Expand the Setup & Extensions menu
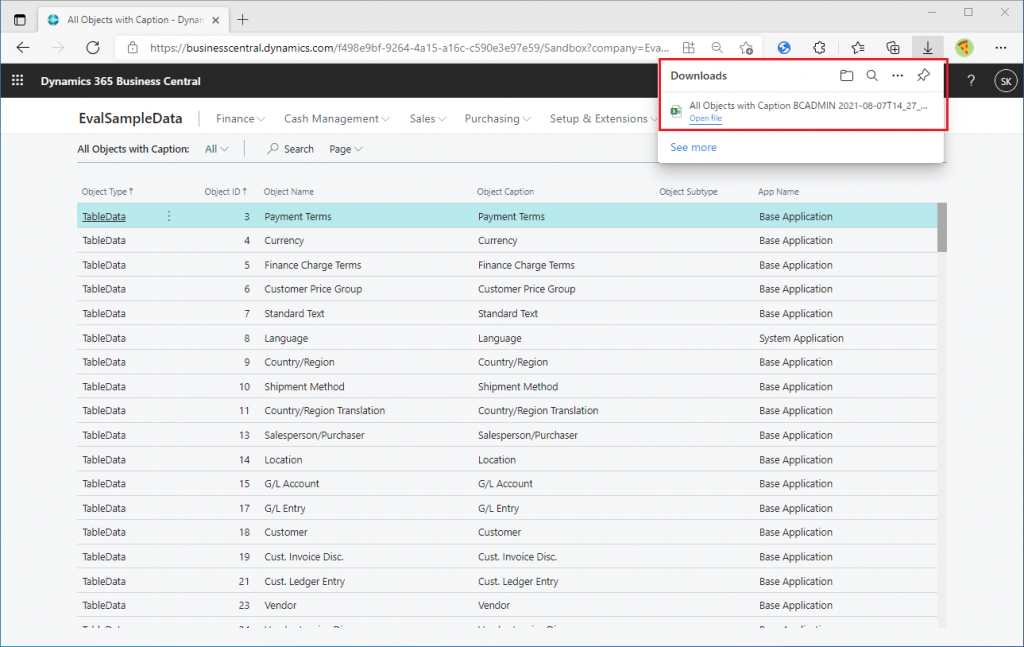The height and width of the screenshot is (647, 1024). click(603, 119)
